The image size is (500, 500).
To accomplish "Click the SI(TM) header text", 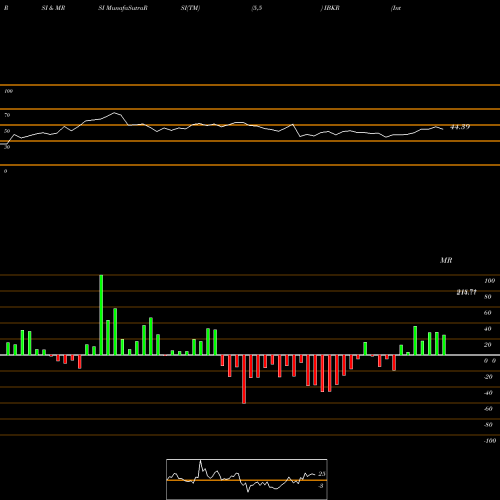I will 190,8.
